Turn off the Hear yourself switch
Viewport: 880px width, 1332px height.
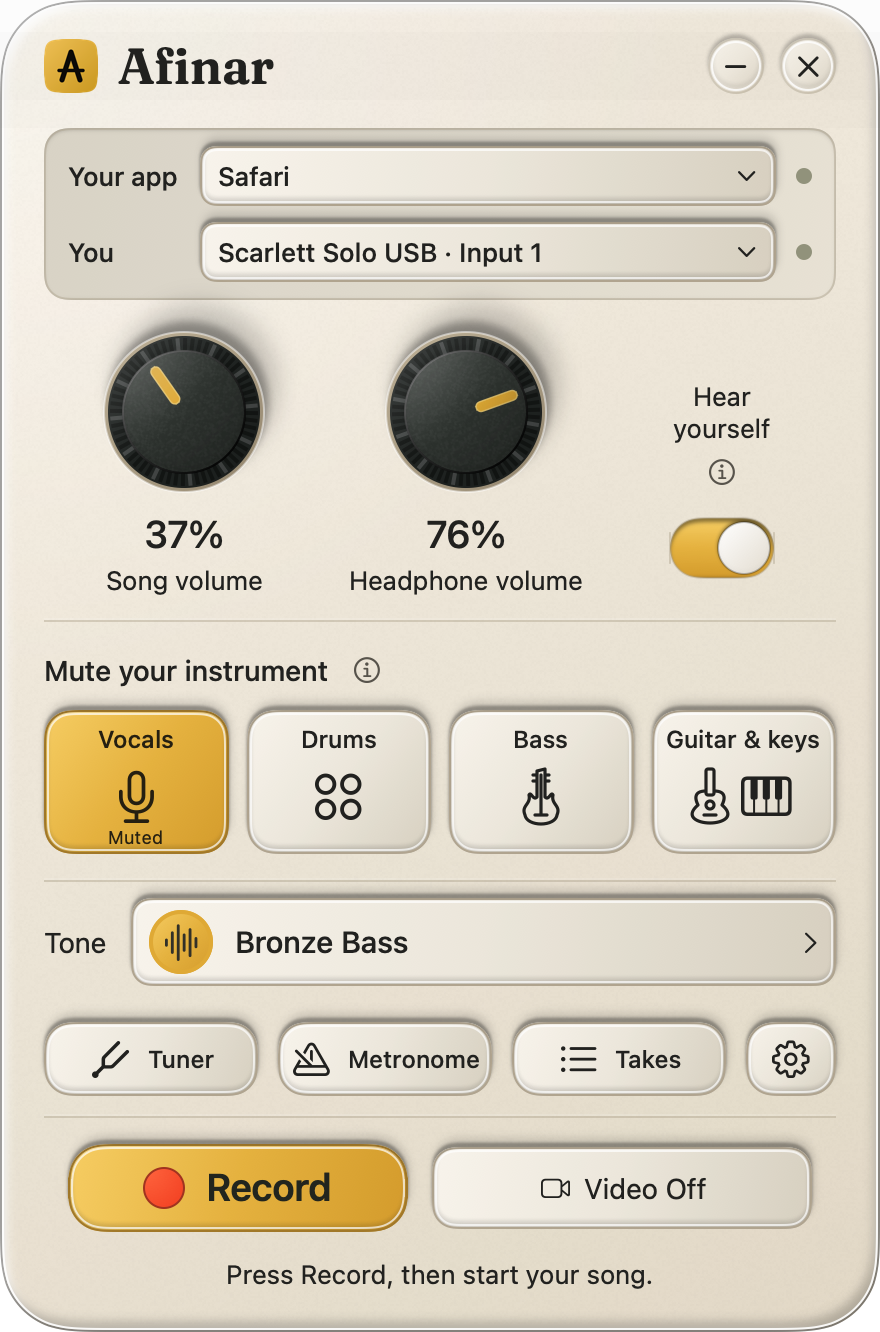coord(721,548)
